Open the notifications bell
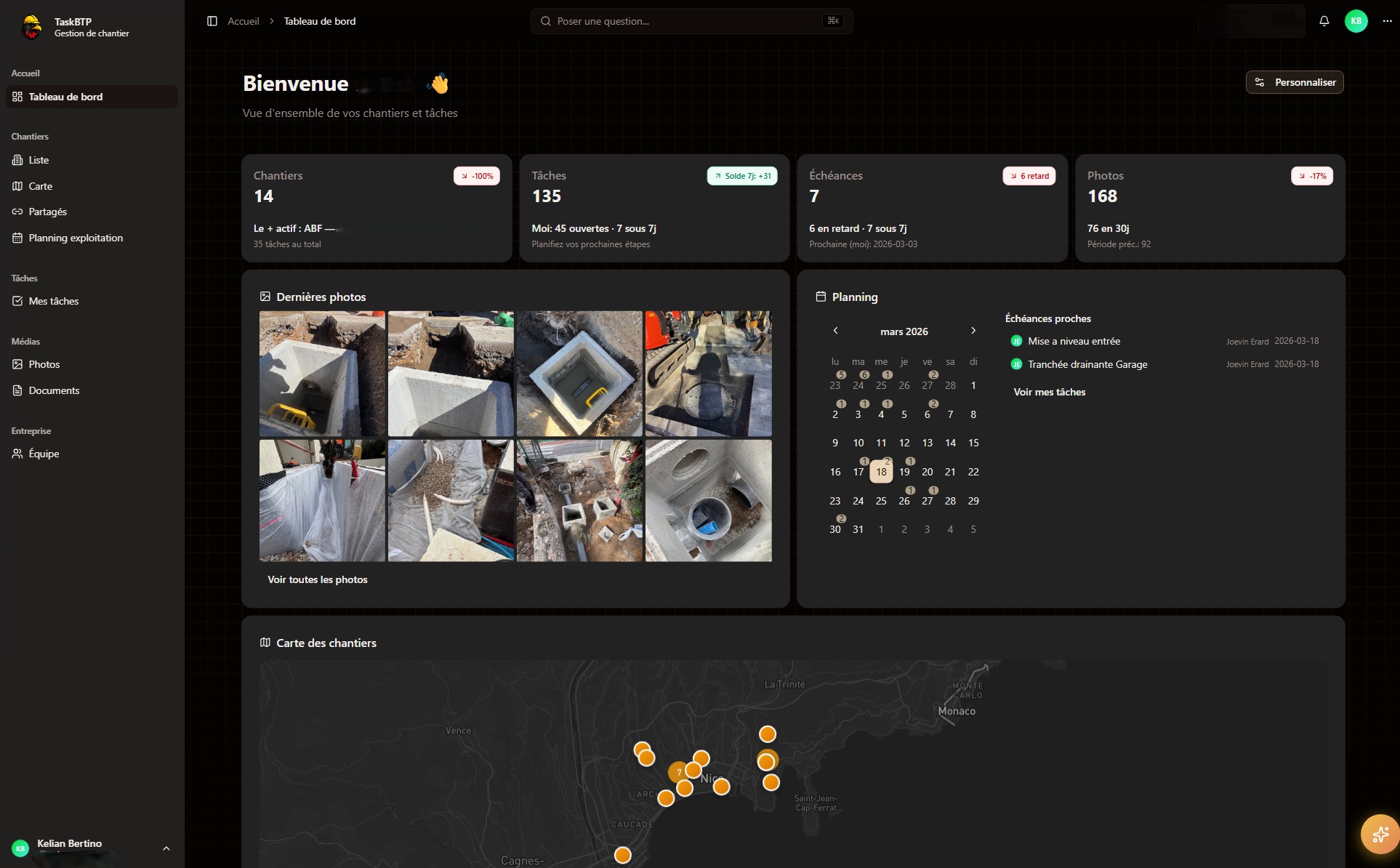Viewport: 1400px width, 868px height. (1324, 21)
